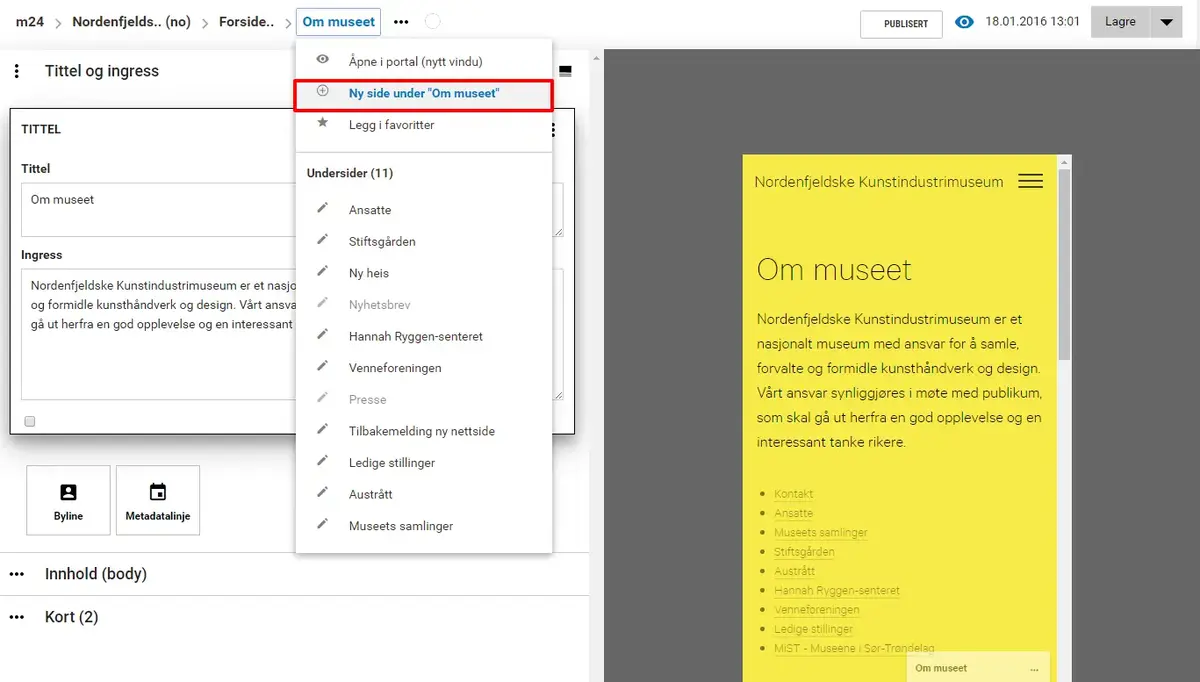Screen dimensions: 1200x682
Task: Open the Presse subpage from the dropdown
Action: 367,399
